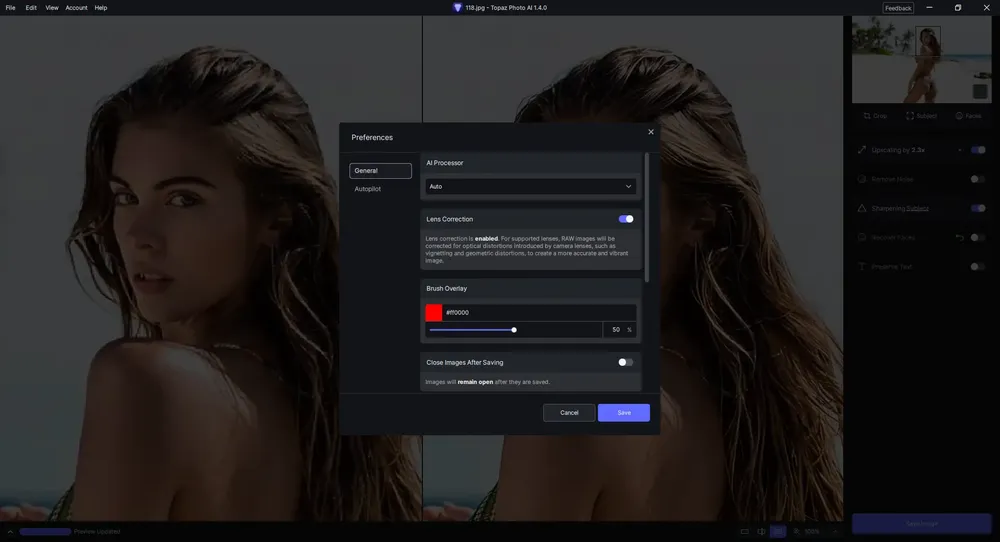Screen dimensions: 1000x542
Task: Toggle the Sharpening Subject switch
Action: [978, 209]
